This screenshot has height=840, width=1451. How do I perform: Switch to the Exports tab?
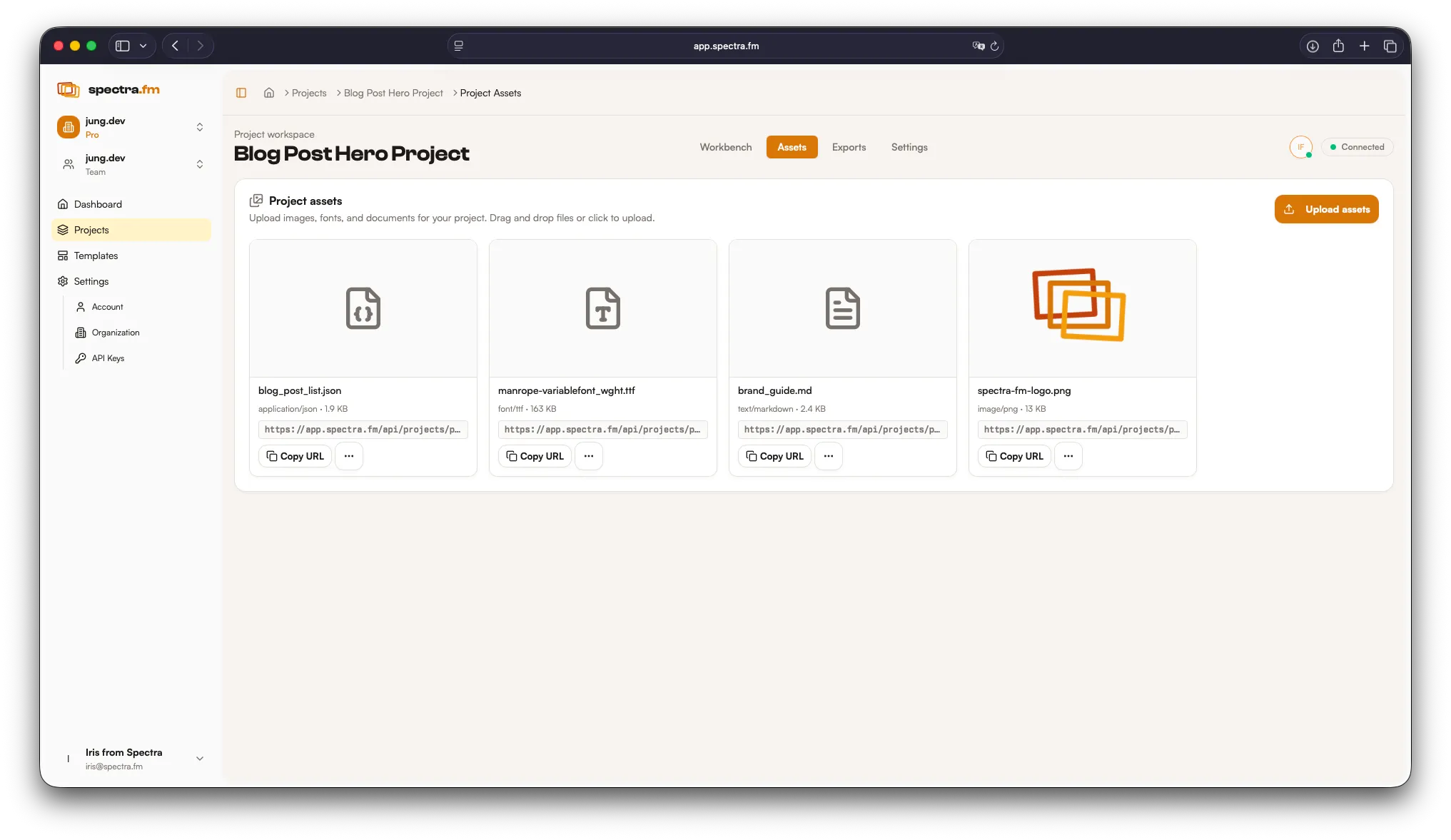click(849, 147)
